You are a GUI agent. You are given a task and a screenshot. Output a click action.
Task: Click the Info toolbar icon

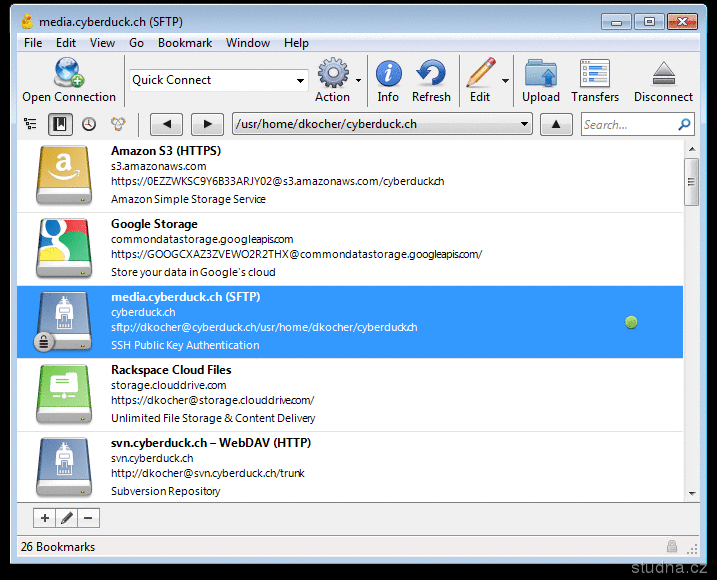pos(388,73)
